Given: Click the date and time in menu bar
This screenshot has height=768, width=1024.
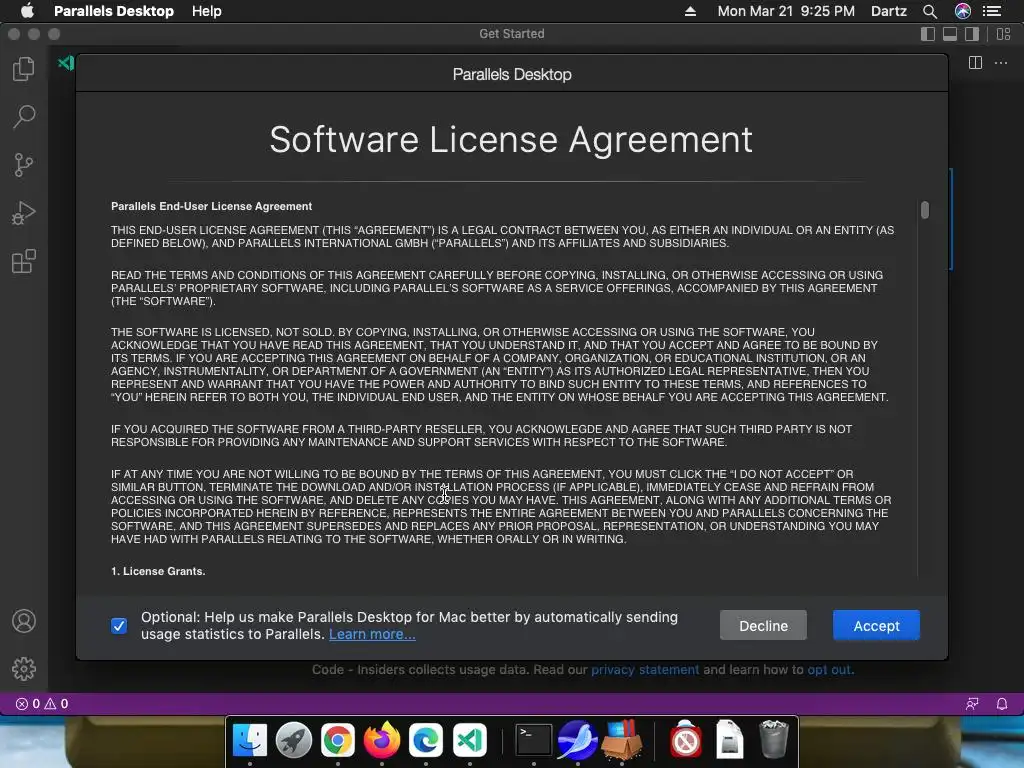Looking at the screenshot, I should pyautogui.click(x=786, y=11).
